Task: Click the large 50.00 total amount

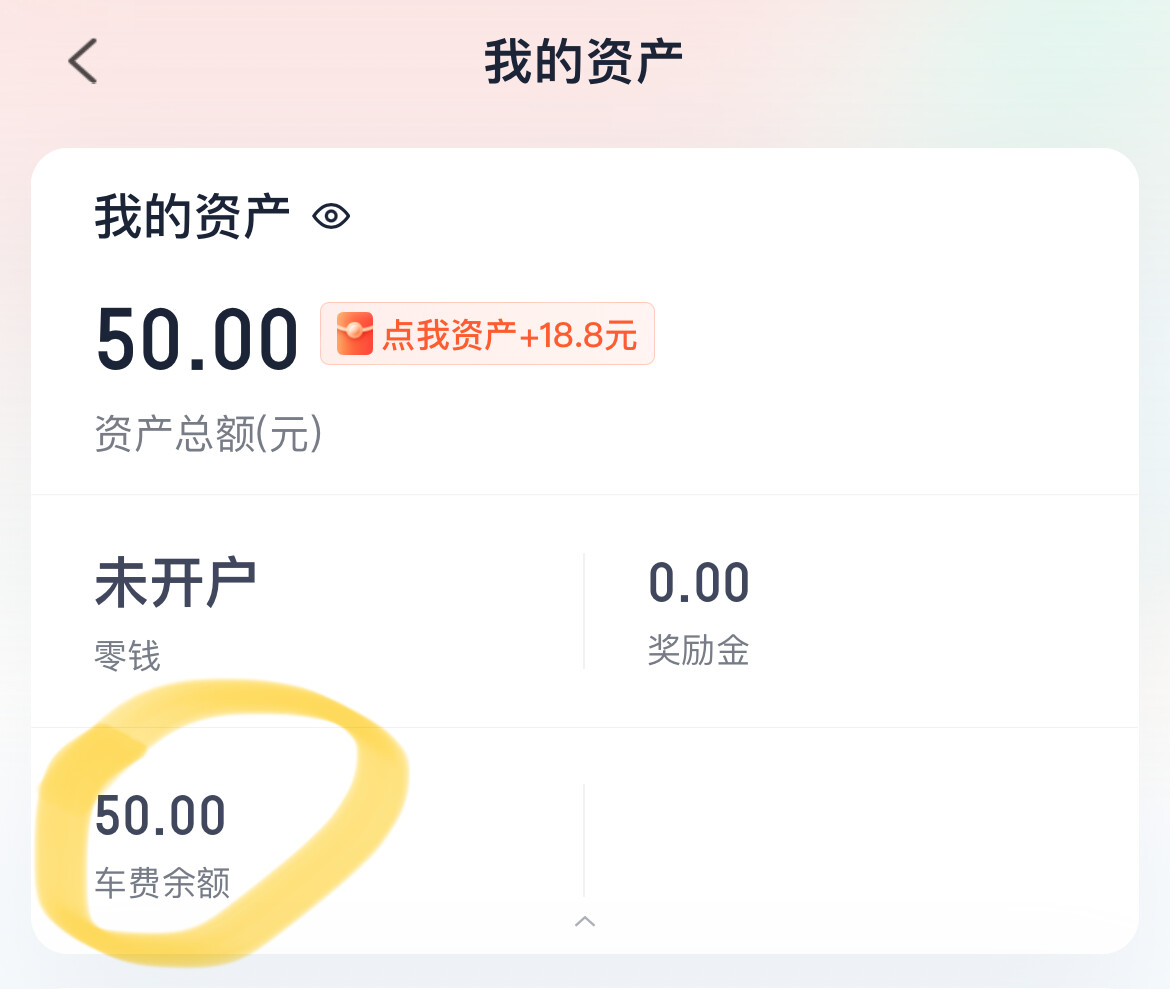Action: click(x=197, y=339)
